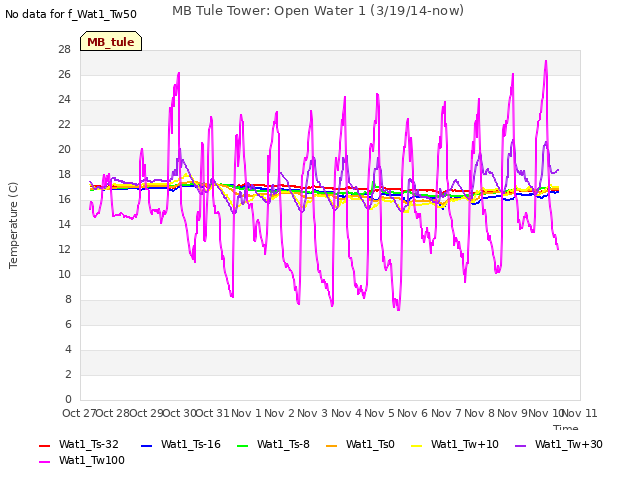Click the MB_tule label badge
The image size is (640, 480).
(x=111, y=41)
